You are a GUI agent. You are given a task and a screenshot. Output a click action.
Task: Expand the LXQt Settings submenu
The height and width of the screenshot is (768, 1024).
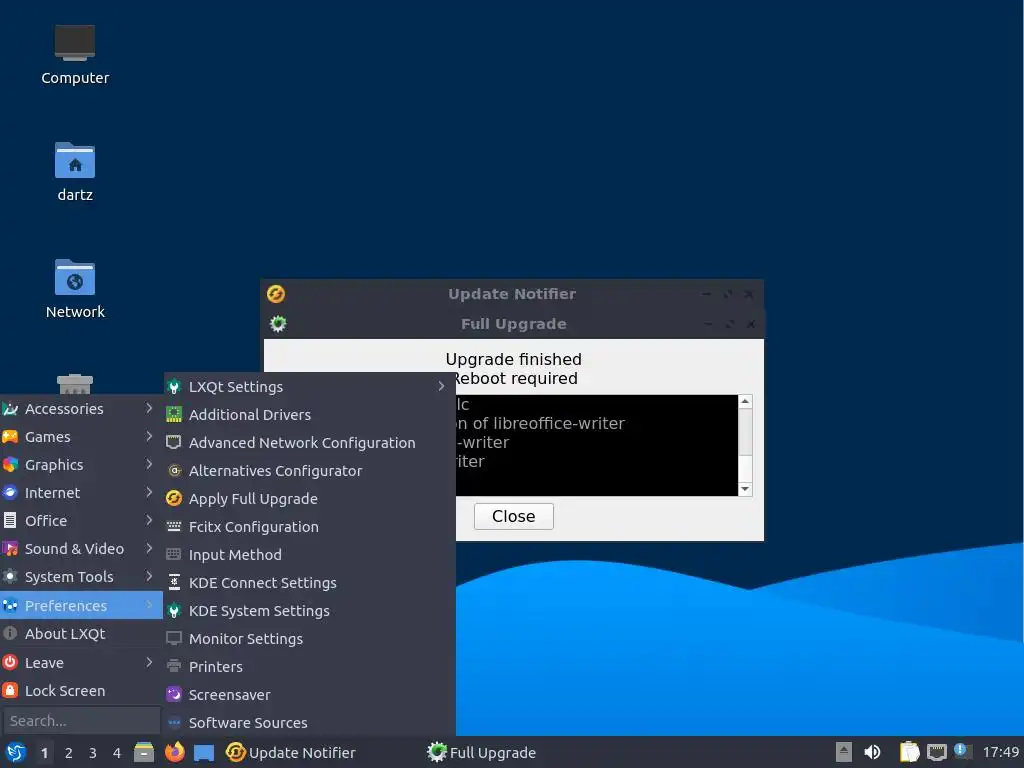(x=310, y=387)
